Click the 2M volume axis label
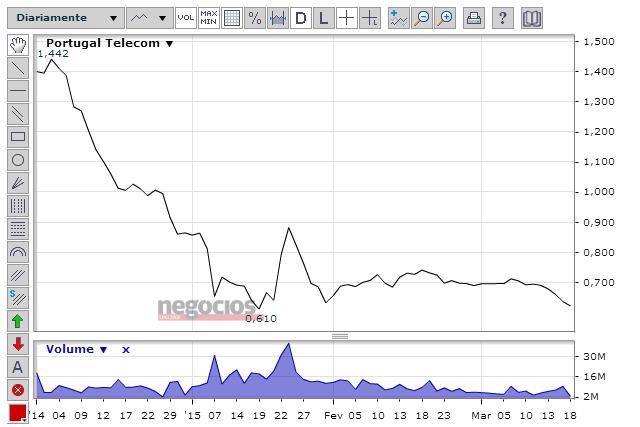The height and width of the screenshot is (427, 640). pyautogui.click(x=591, y=396)
